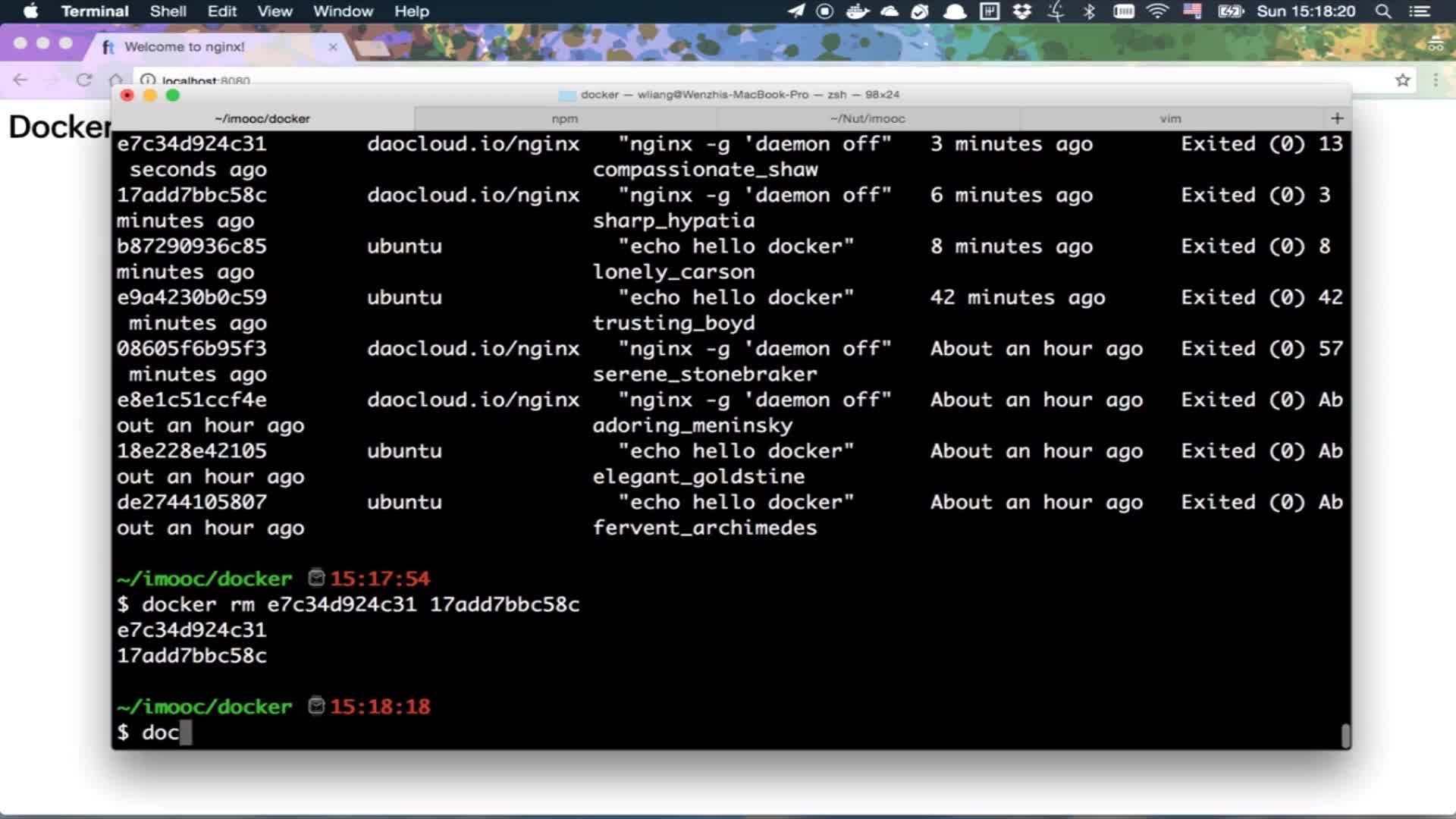Screen dimensions: 1456x819
Task: Click the browser back arrow button
Action: (x=20, y=80)
